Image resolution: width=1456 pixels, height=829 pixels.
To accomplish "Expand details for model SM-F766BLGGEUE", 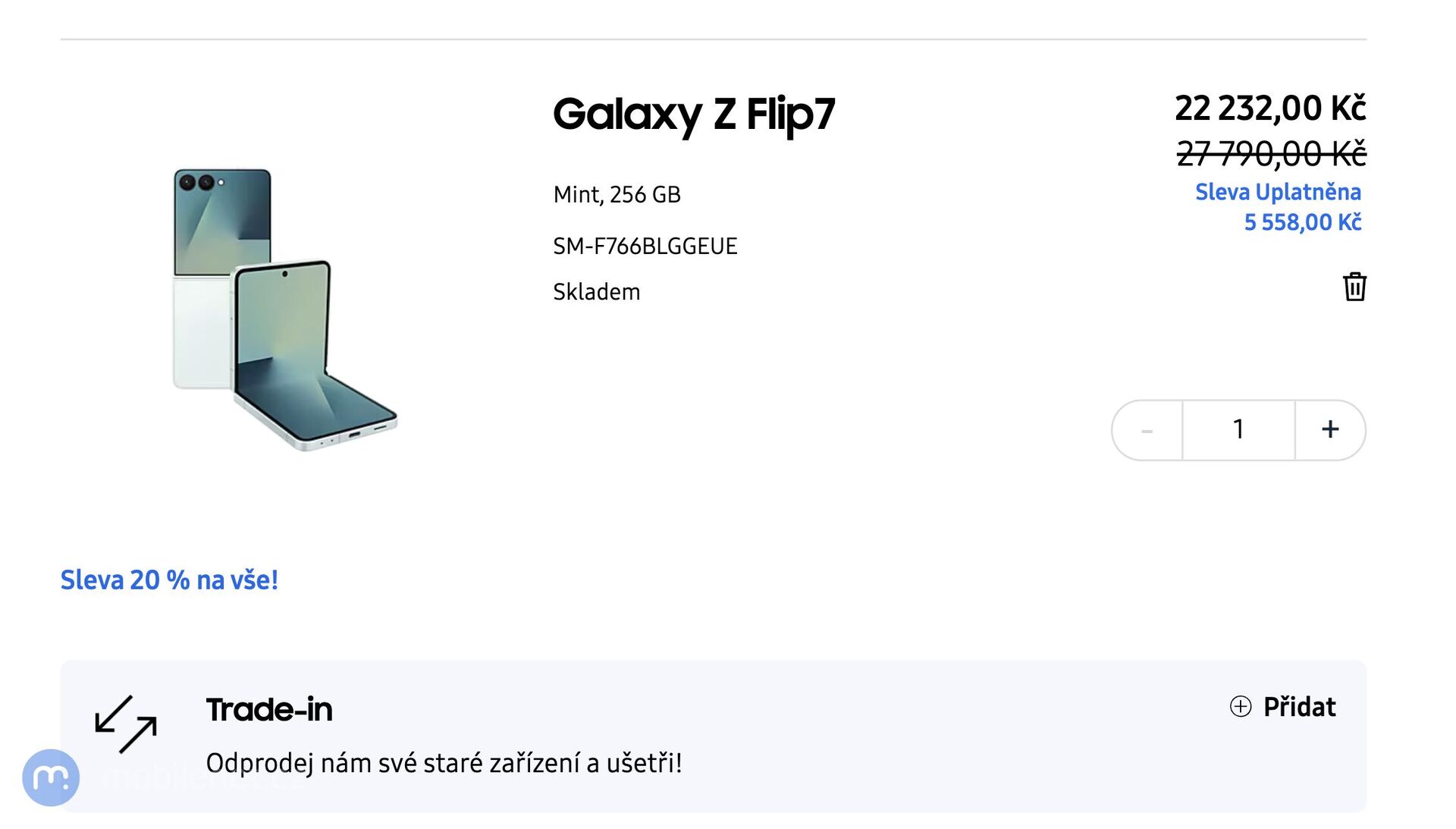I will [x=644, y=246].
